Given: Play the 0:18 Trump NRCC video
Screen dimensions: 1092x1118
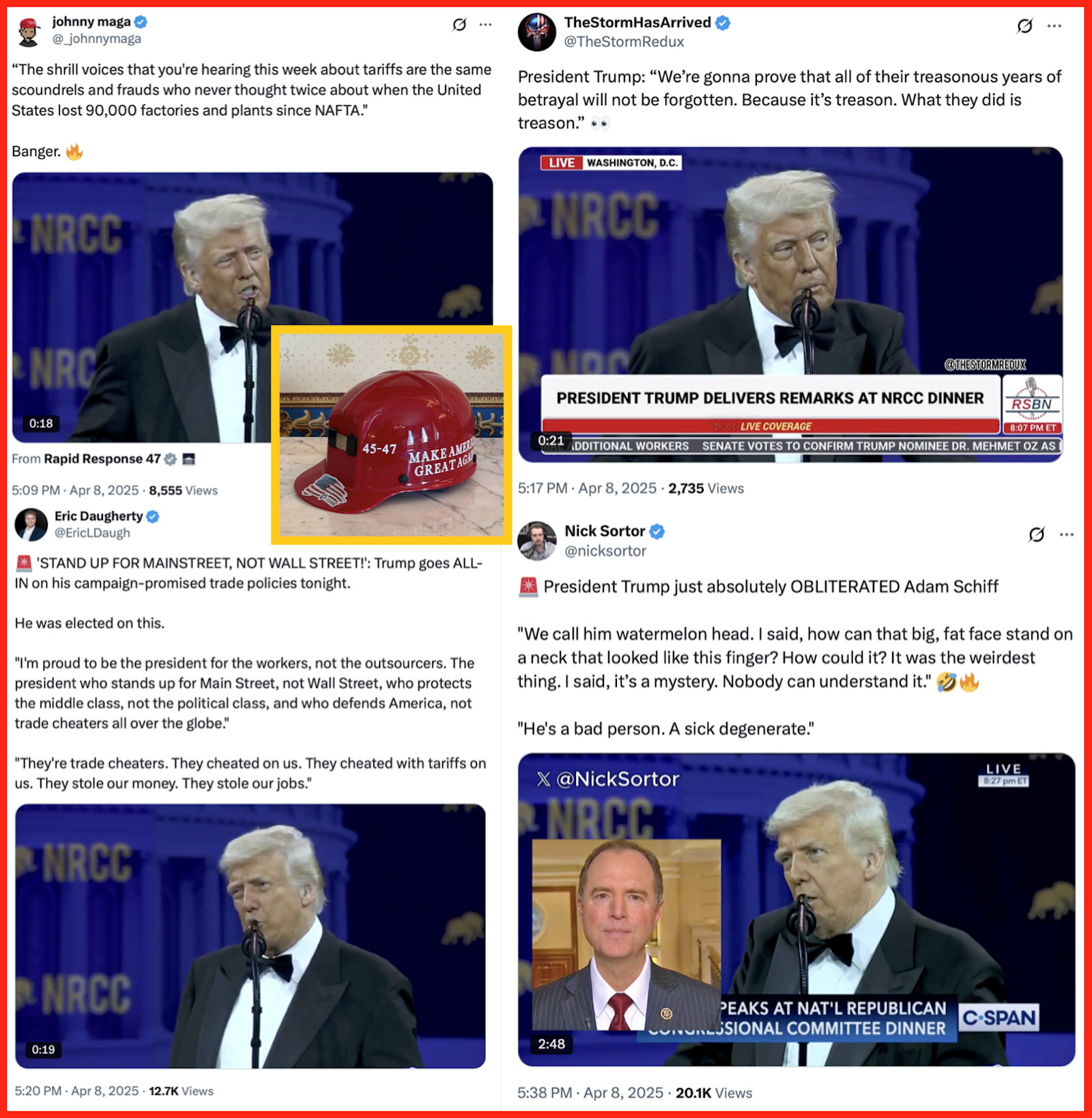Looking at the screenshot, I should [x=253, y=307].
